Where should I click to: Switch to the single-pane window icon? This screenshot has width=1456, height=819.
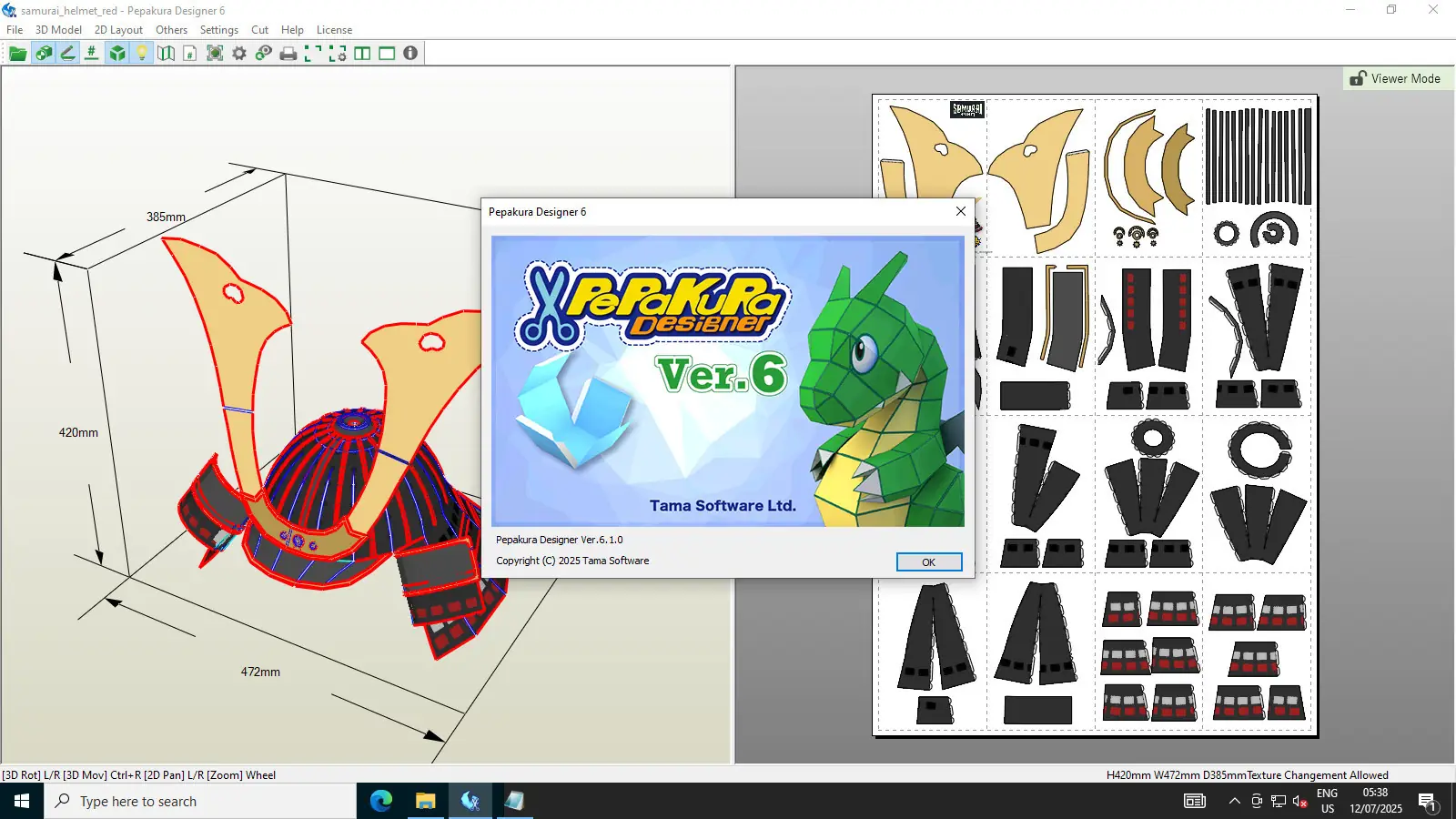(x=387, y=54)
